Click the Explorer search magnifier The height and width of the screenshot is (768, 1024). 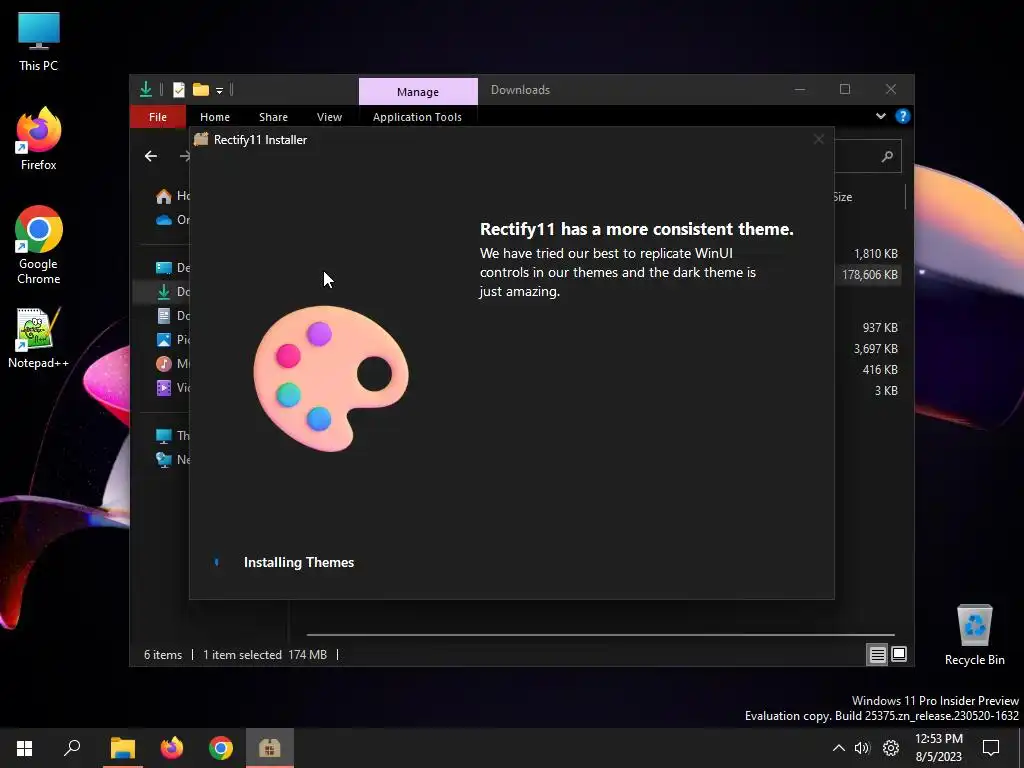tap(887, 156)
